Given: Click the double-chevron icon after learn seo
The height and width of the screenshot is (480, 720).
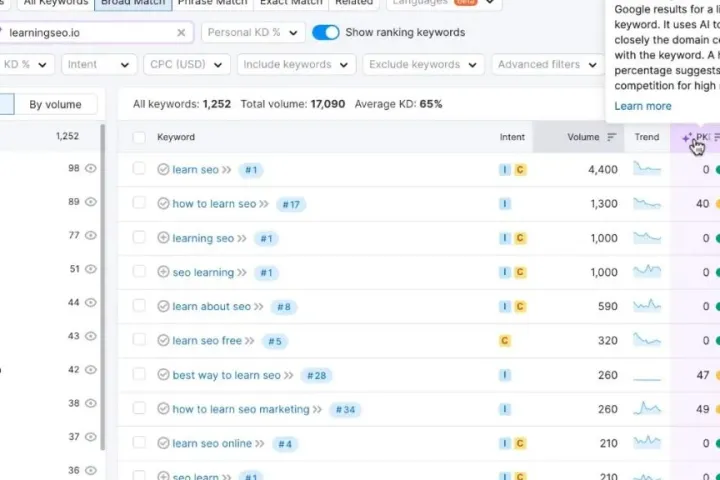Looking at the screenshot, I should click(226, 170).
